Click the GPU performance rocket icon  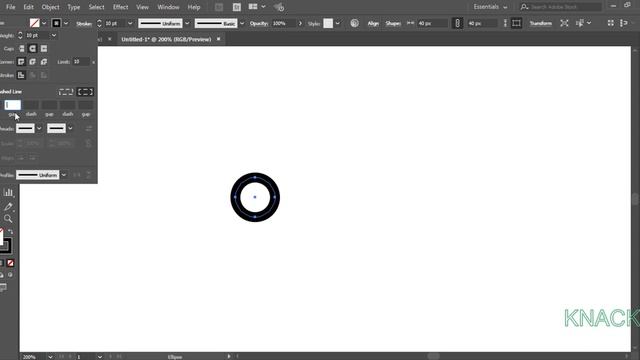(x=279, y=7)
